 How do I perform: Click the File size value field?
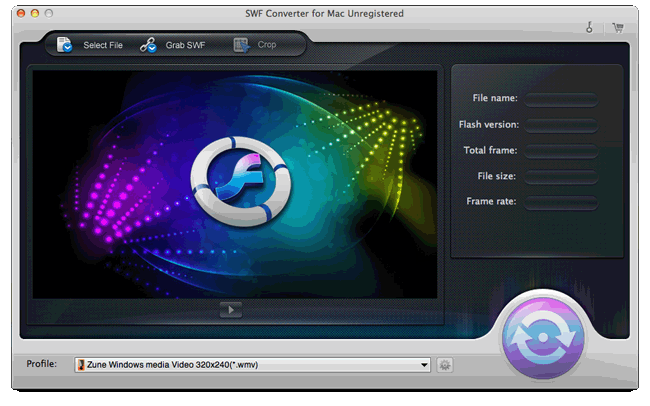(561, 177)
